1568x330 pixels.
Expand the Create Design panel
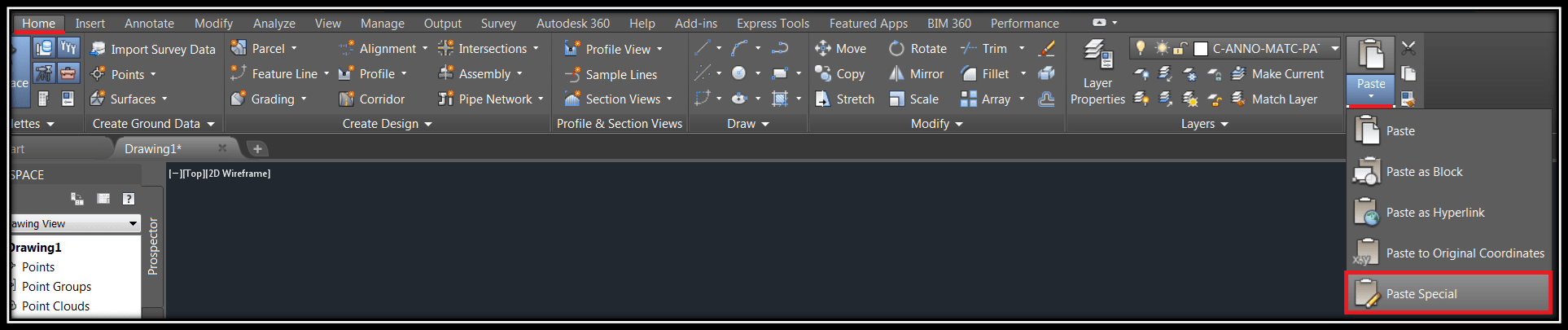(x=387, y=124)
